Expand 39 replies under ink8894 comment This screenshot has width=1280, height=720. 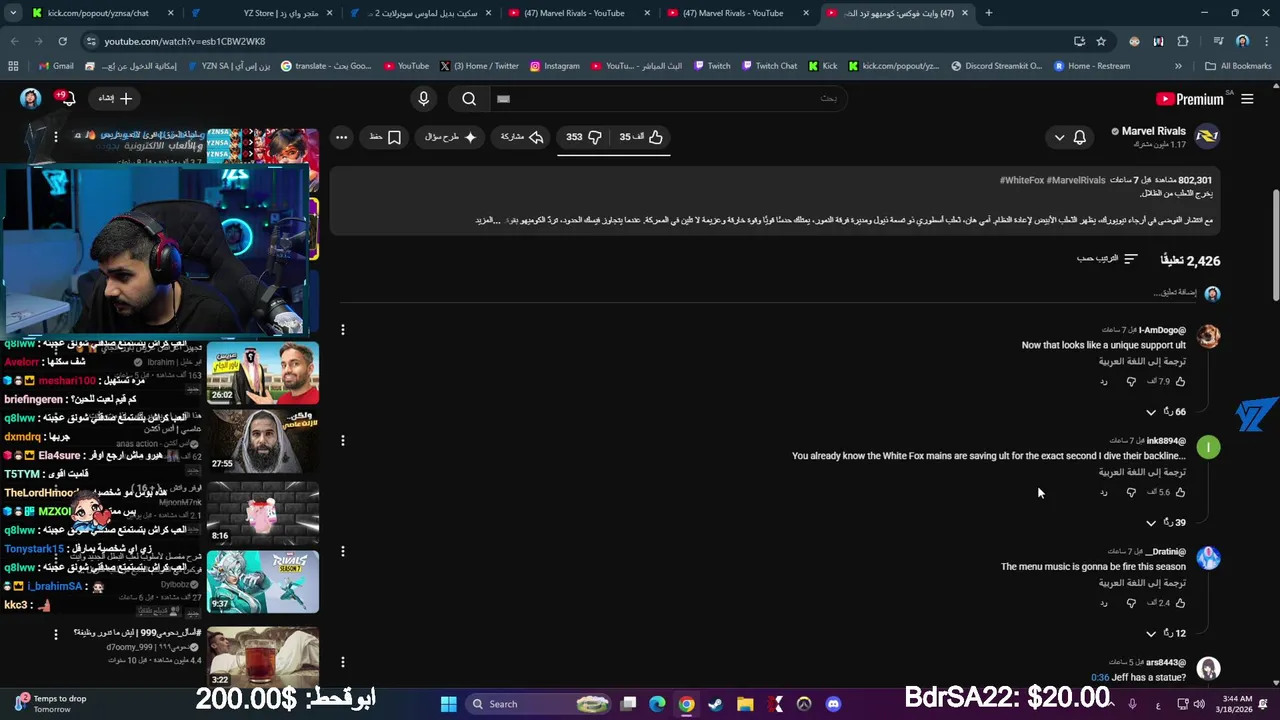(x=1166, y=523)
